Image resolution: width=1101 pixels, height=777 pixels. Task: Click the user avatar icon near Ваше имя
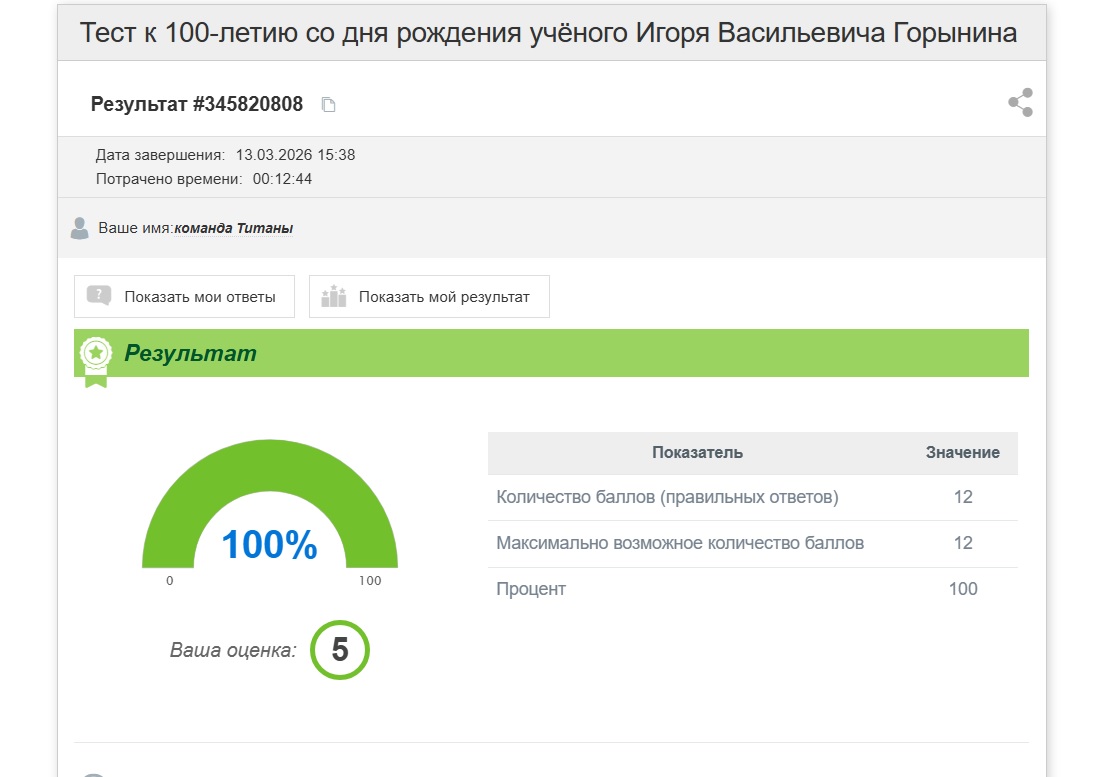pyautogui.click(x=80, y=228)
